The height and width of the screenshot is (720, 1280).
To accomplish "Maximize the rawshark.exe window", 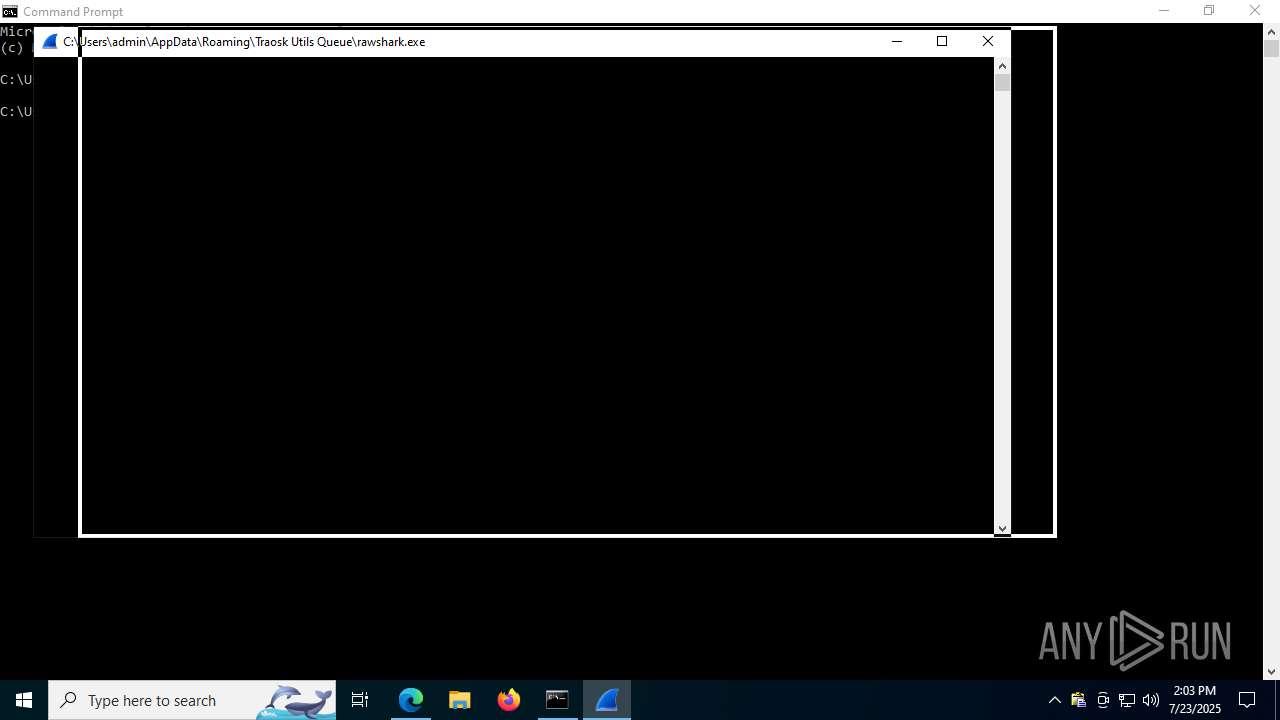I will pyautogui.click(x=942, y=41).
